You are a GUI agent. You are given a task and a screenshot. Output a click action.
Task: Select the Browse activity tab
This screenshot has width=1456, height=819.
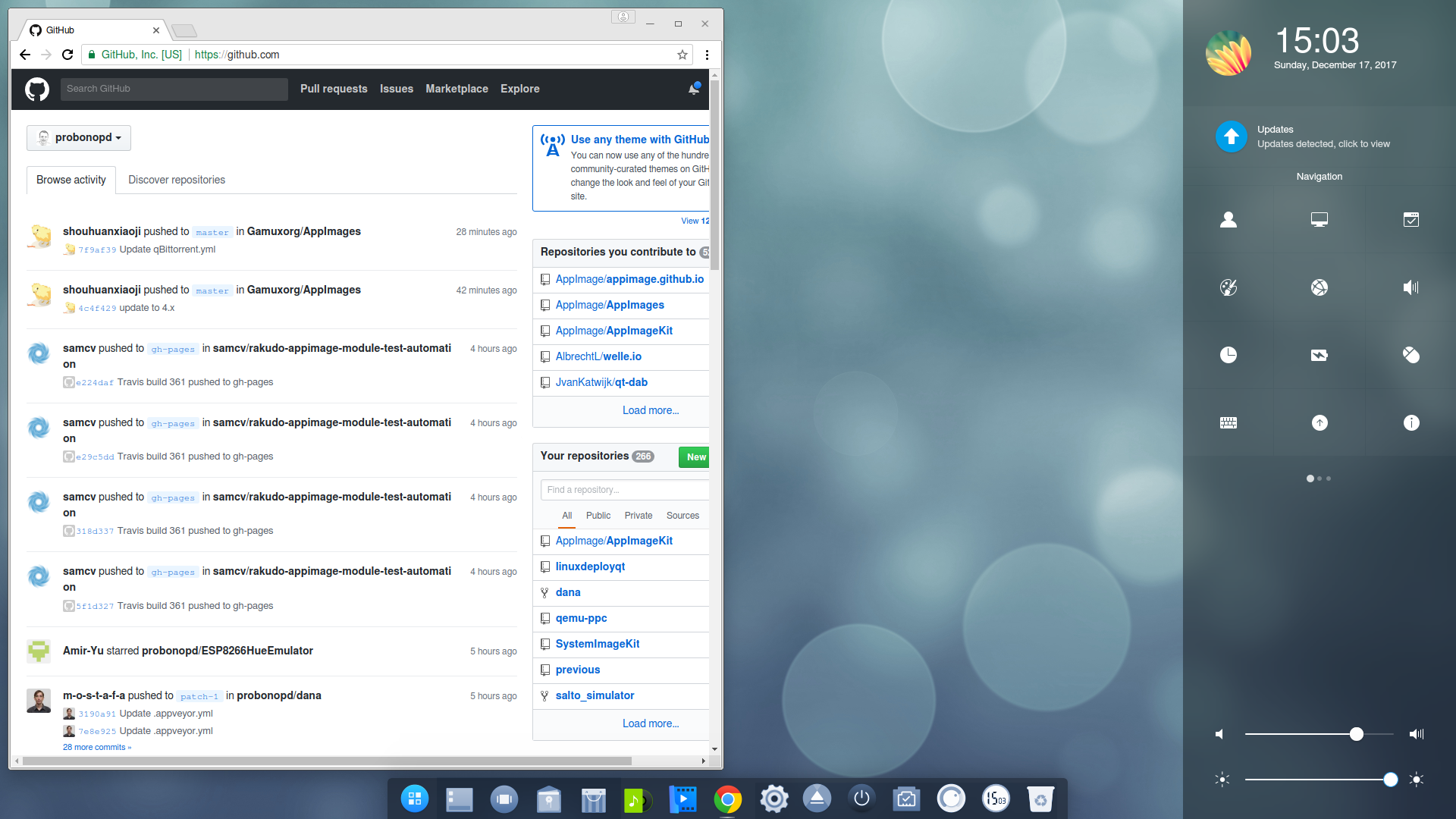71,180
